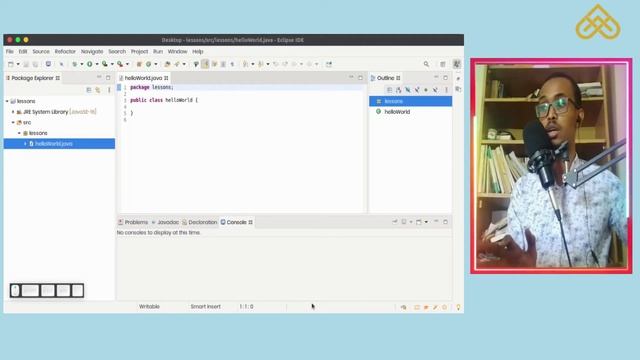Collapse the lessons package node

point(19,133)
